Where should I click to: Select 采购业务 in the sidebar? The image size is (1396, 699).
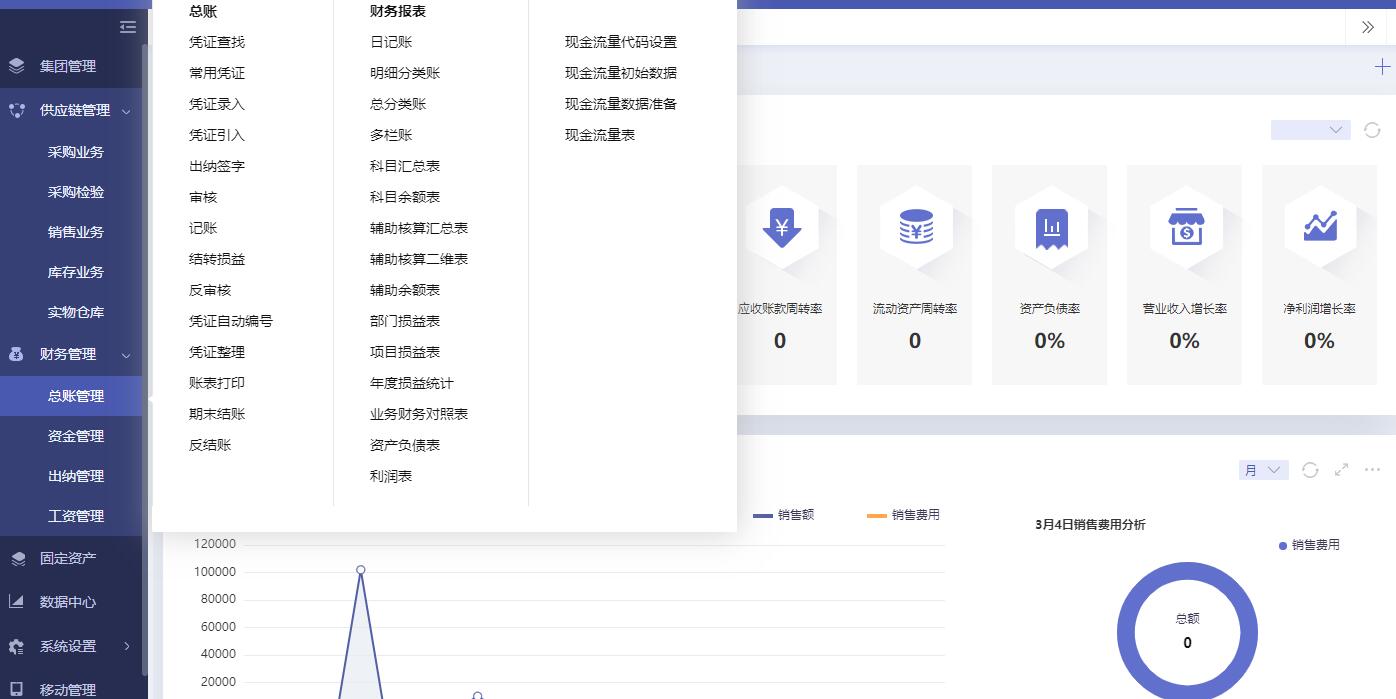(x=74, y=152)
